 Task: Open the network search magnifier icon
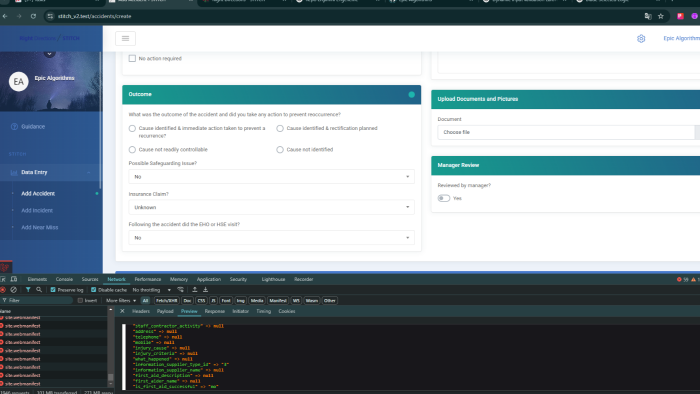pos(39,290)
